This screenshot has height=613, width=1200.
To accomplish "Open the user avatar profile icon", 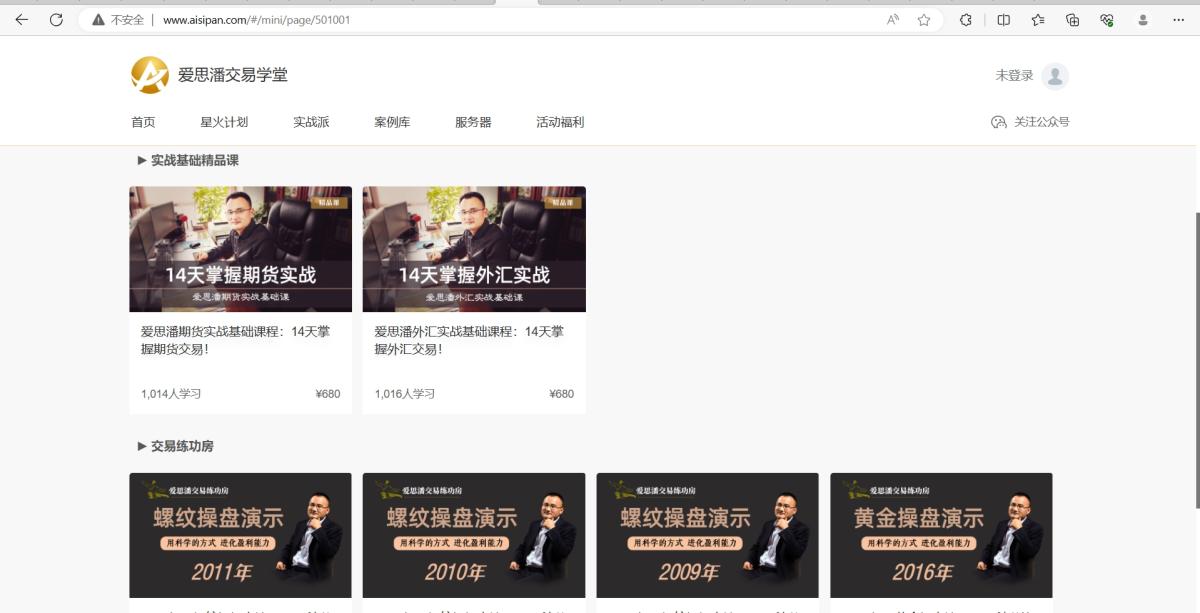I will [1057, 76].
